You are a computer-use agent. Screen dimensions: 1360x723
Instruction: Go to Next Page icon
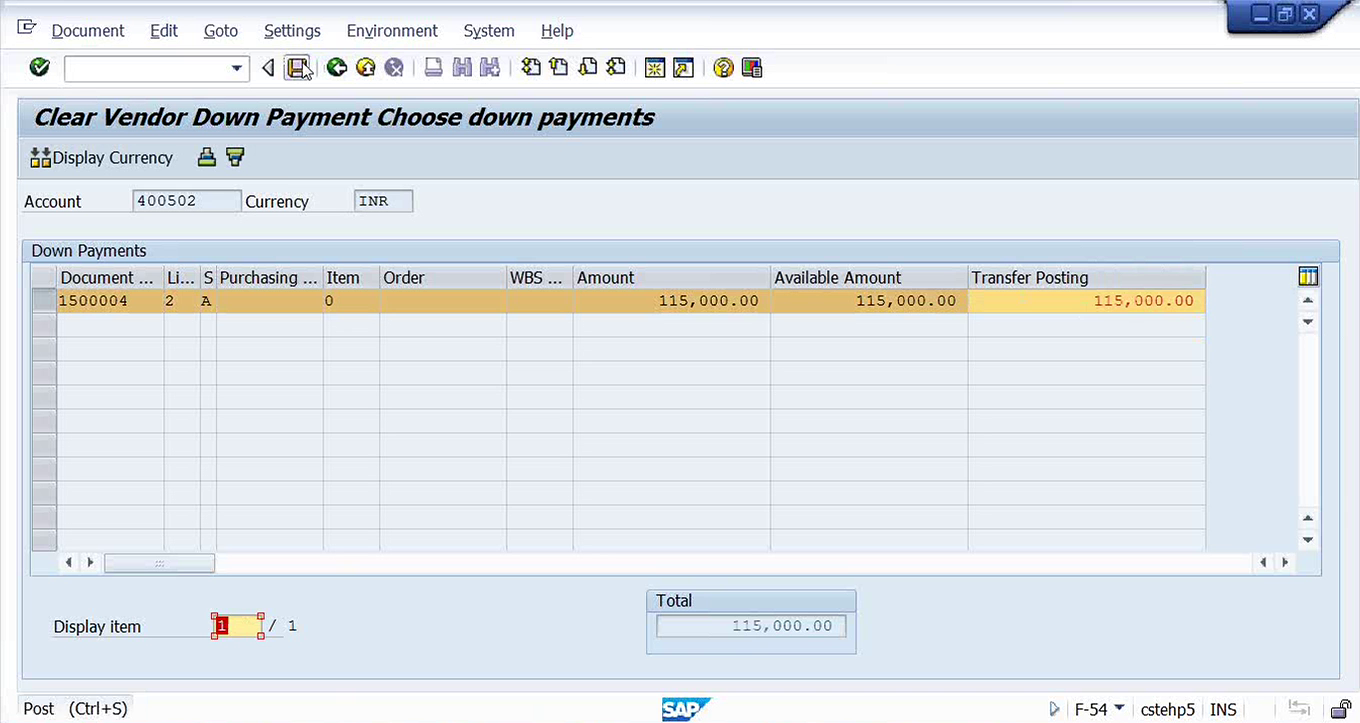click(588, 68)
